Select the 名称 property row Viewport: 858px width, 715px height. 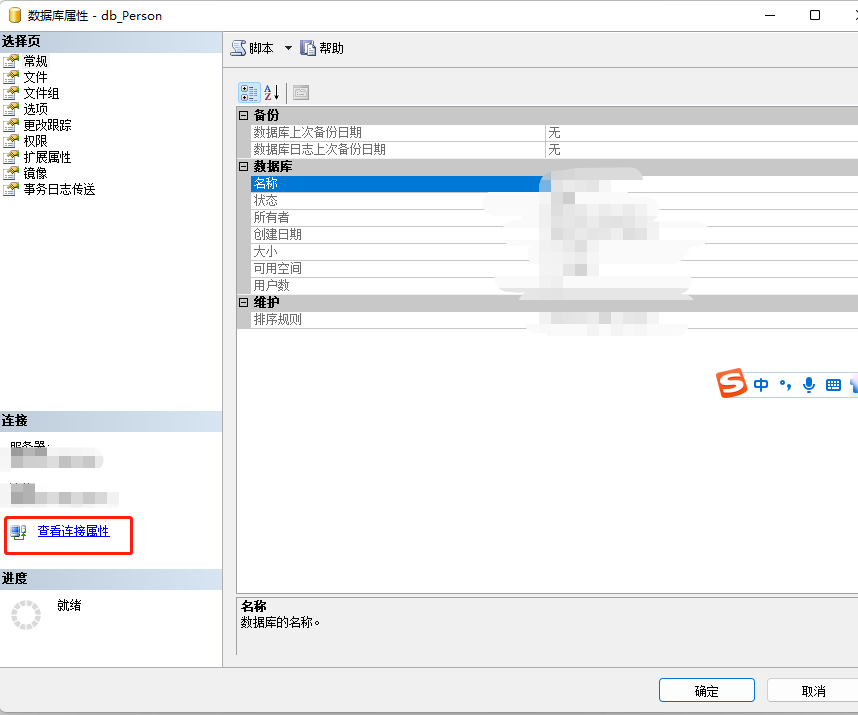[x=554, y=183]
